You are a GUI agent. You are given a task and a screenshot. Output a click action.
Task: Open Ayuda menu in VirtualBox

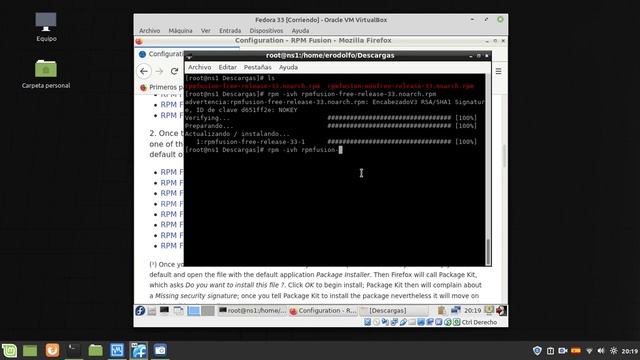[300, 31]
